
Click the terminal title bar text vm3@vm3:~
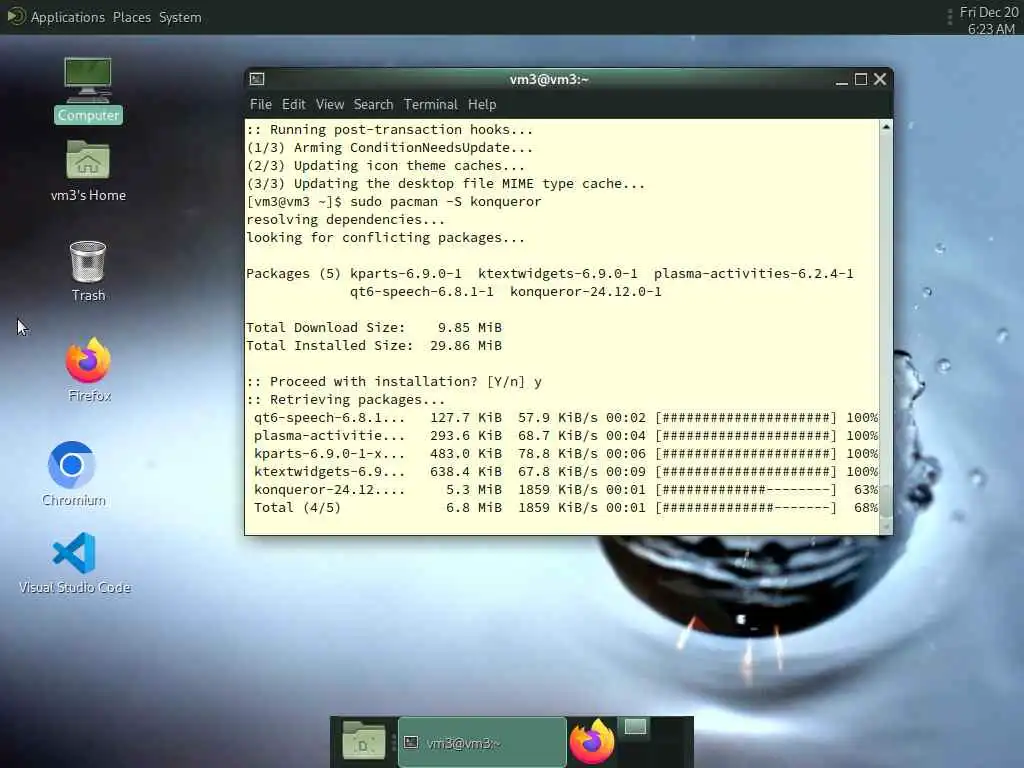pos(549,79)
